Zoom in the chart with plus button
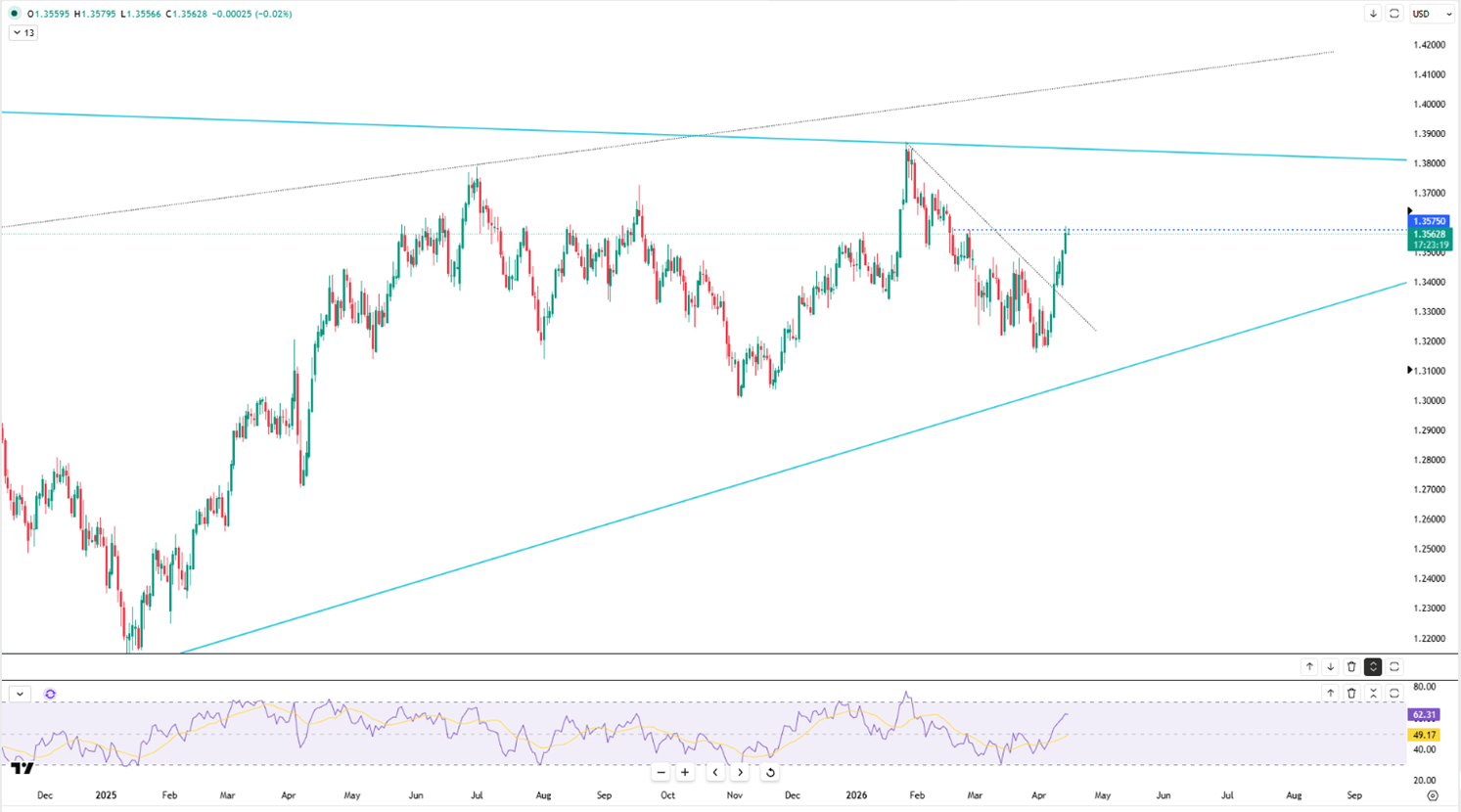The width and height of the screenshot is (1461, 812). [x=685, y=773]
